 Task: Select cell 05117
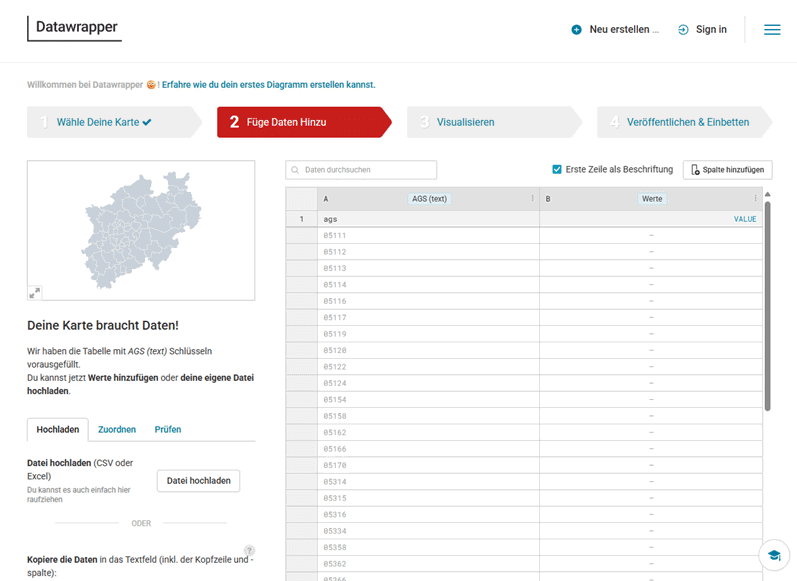tap(428, 318)
